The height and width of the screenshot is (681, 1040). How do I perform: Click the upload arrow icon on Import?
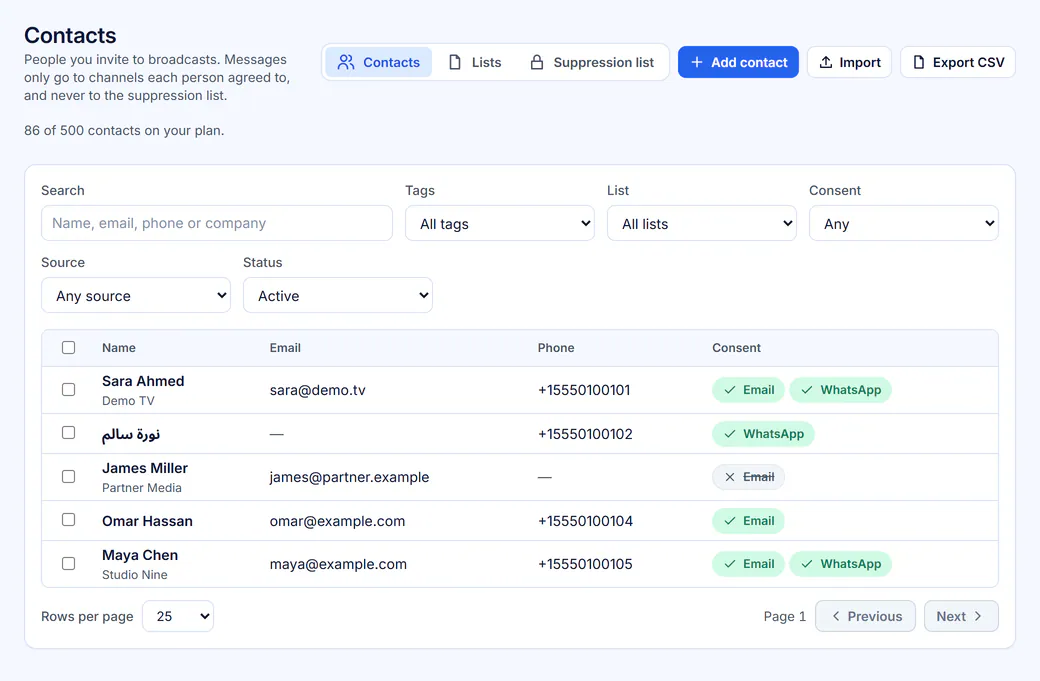[x=826, y=62]
